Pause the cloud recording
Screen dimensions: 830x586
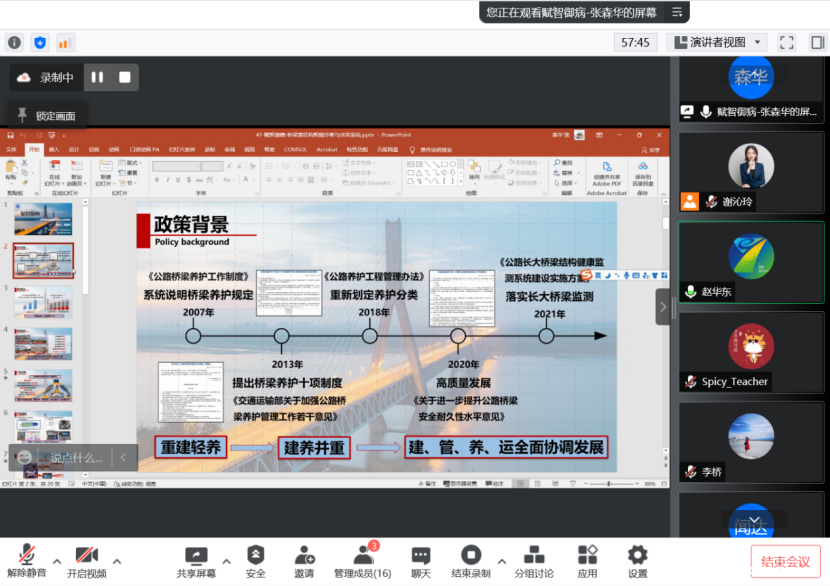pyautogui.click(x=97, y=77)
